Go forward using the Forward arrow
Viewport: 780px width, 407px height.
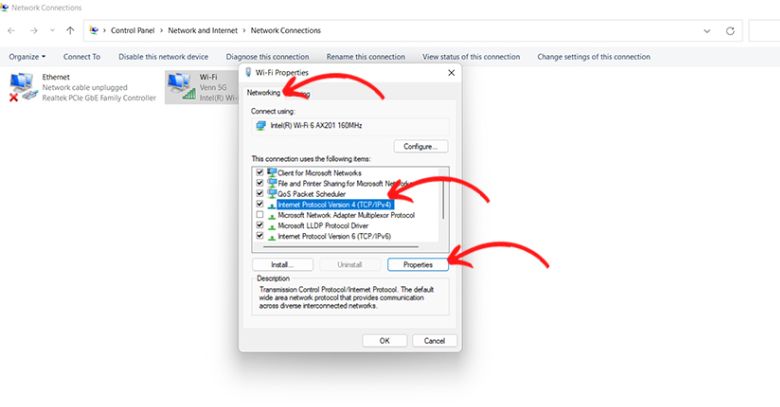pos(33,31)
